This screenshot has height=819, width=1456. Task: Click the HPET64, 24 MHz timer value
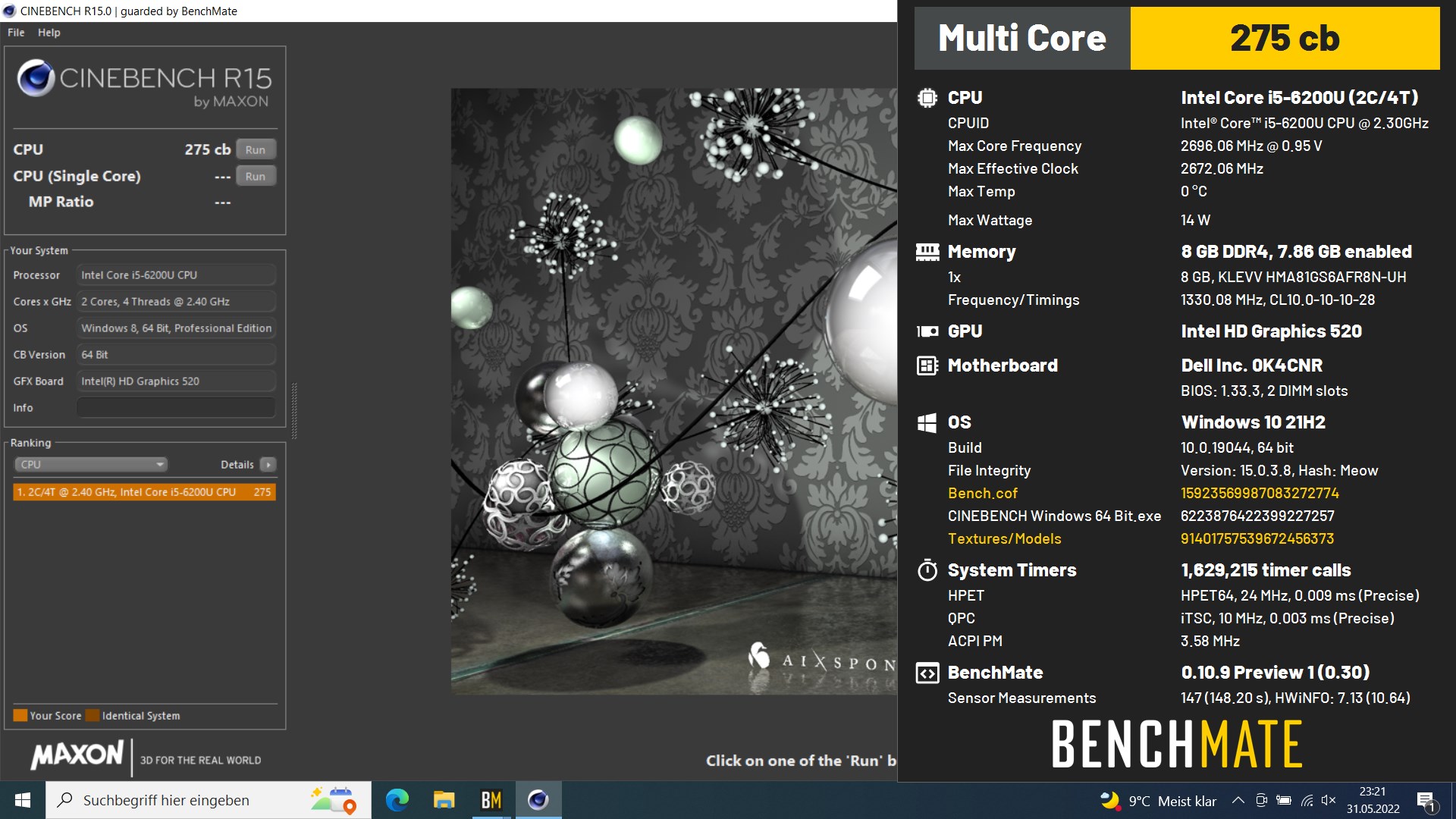1300,595
